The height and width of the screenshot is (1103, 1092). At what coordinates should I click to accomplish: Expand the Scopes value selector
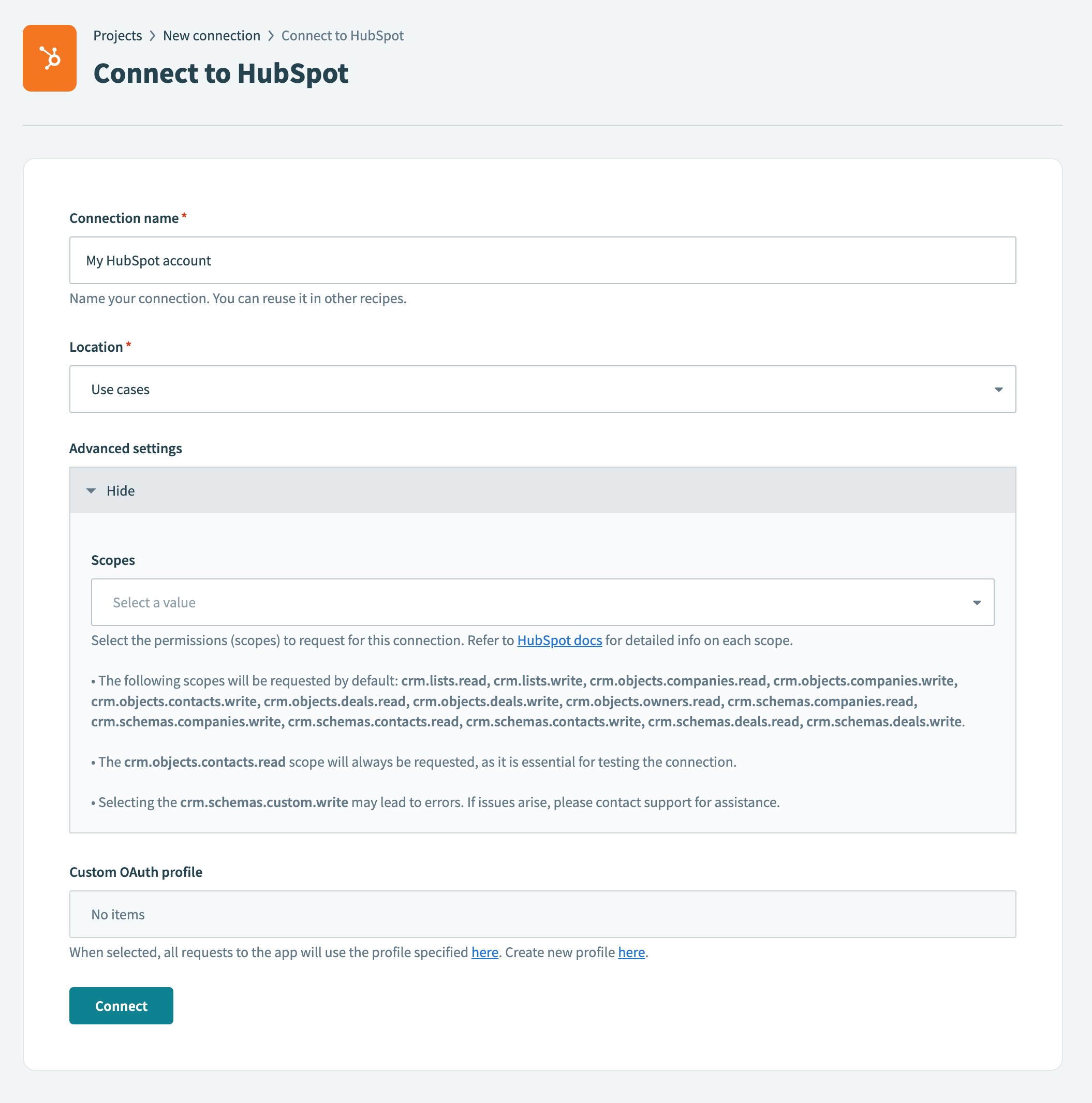(x=542, y=602)
